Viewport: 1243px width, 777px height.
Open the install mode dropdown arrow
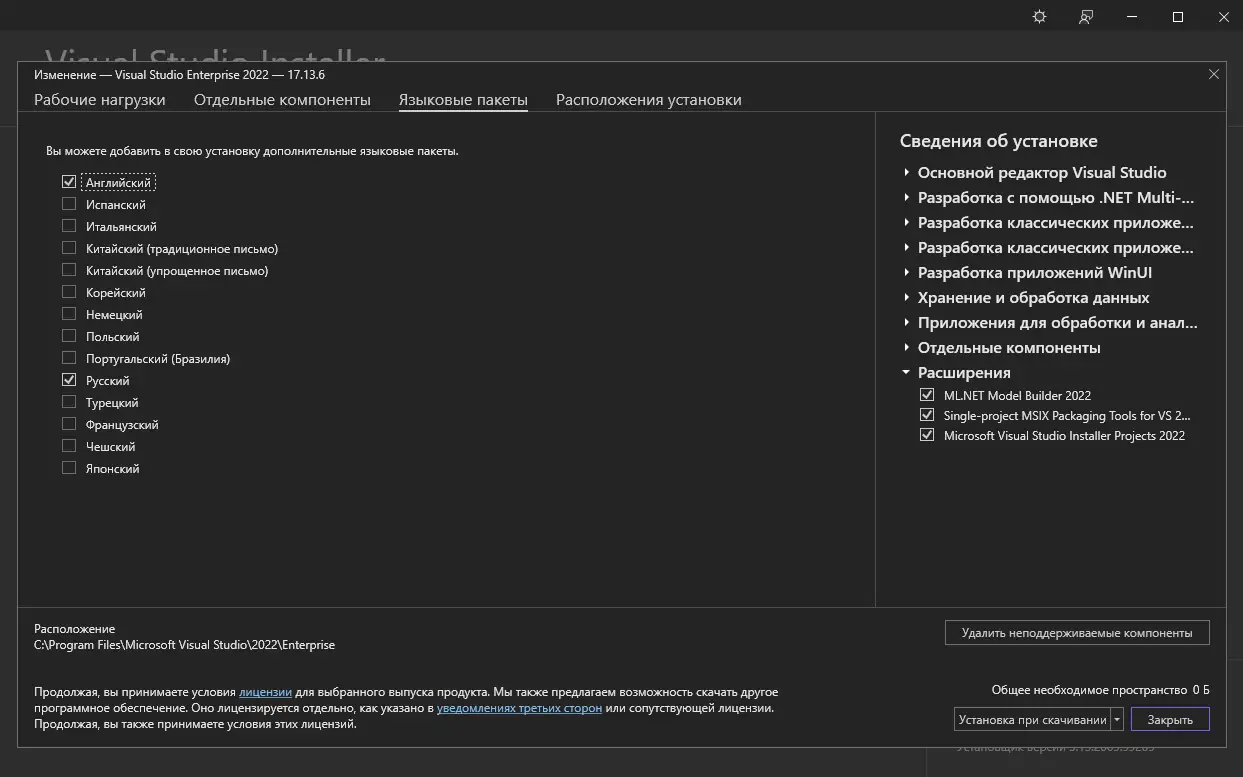pyautogui.click(x=1117, y=719)
